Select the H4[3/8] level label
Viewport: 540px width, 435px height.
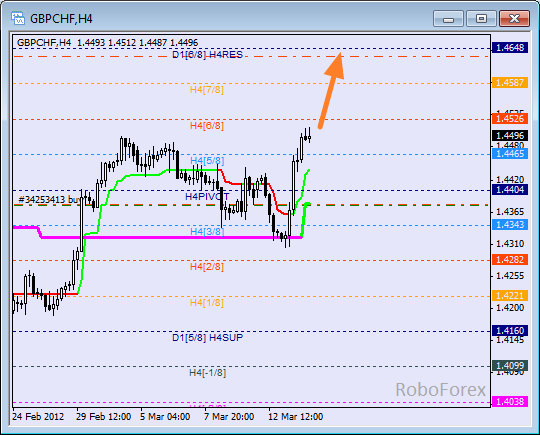point(207,231)
